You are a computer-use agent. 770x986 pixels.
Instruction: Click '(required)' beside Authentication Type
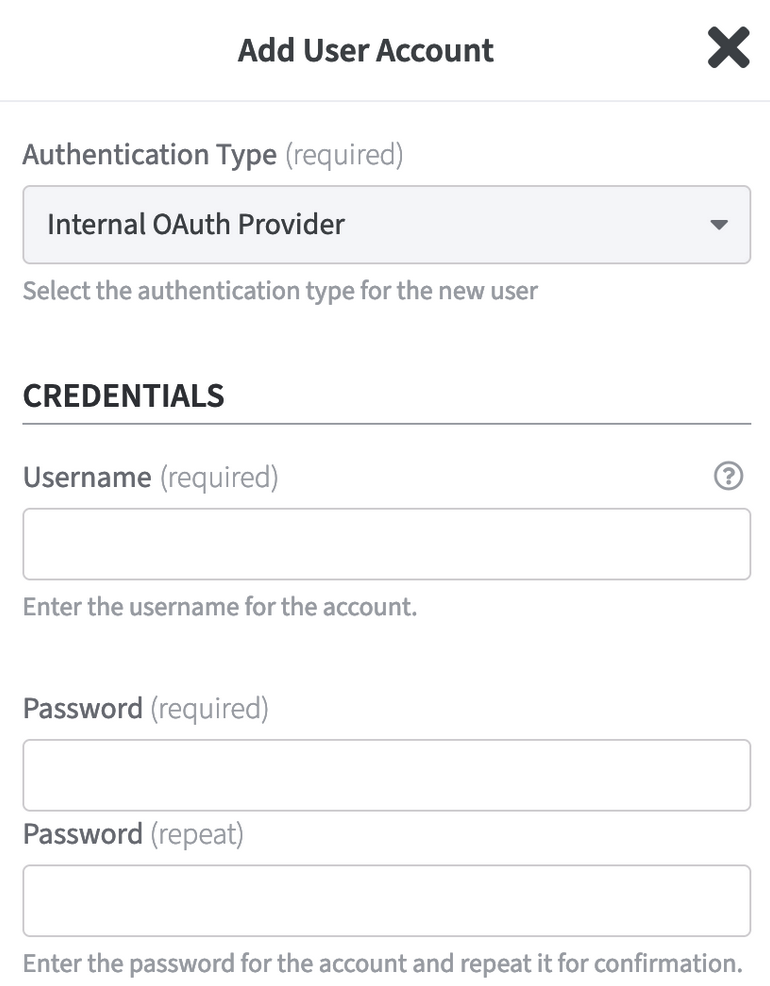click(x=344, y=155)
